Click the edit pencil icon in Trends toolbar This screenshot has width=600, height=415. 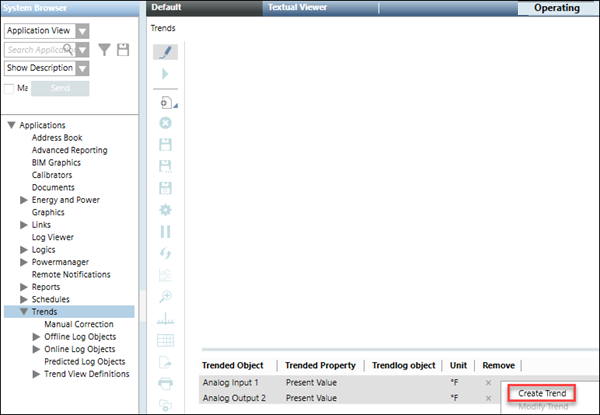click(166, 52)
